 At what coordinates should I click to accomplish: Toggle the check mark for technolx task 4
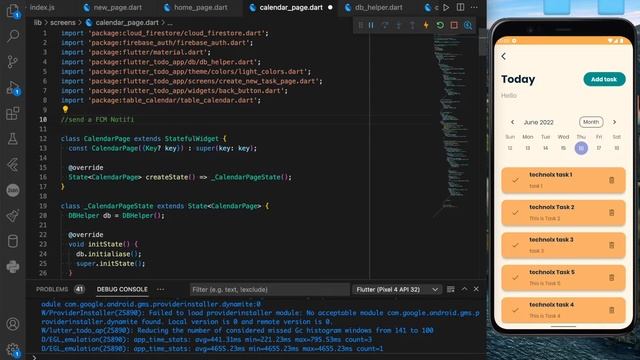click(x=515, y=310)
